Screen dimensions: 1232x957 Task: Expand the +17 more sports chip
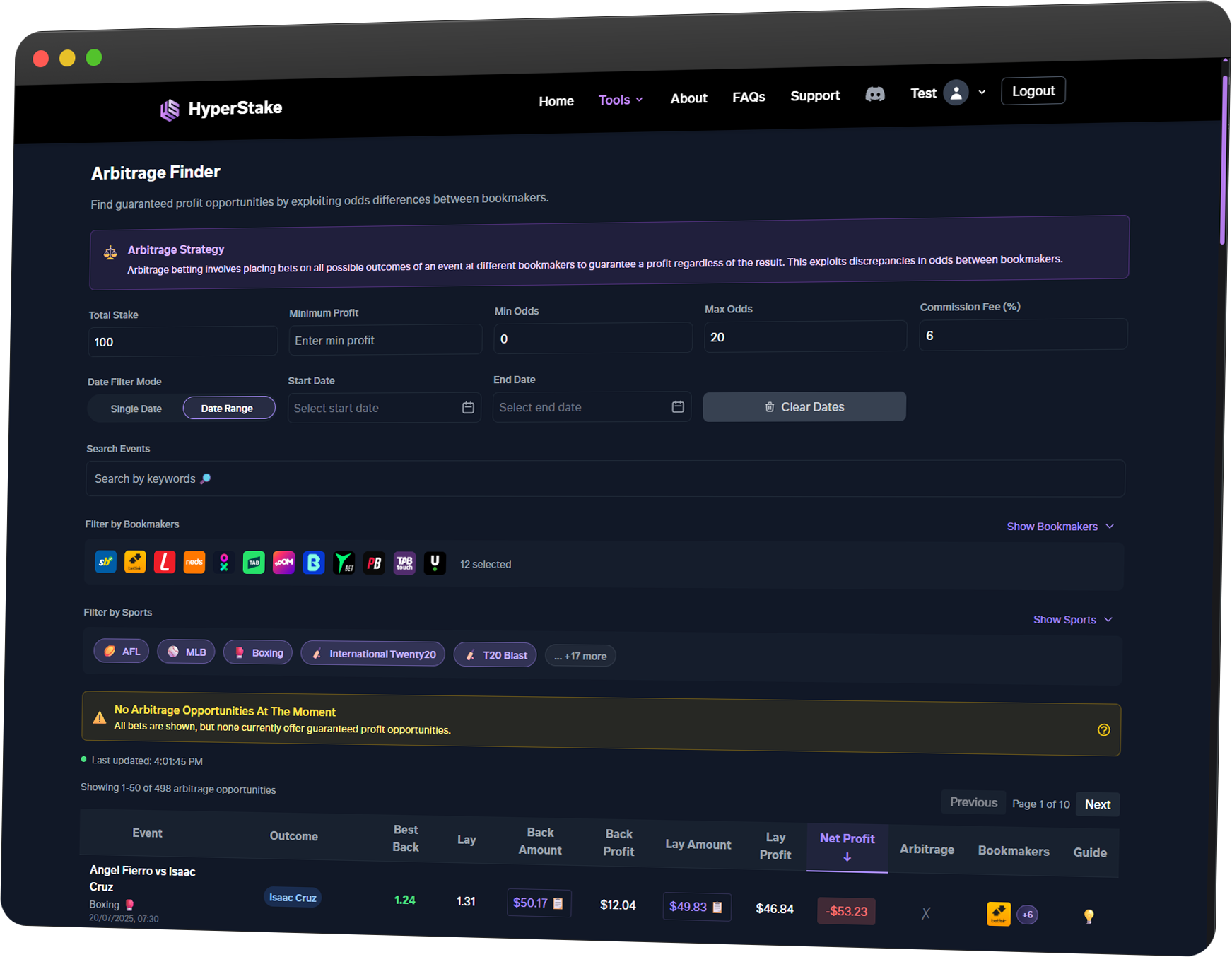click(580, 656)
